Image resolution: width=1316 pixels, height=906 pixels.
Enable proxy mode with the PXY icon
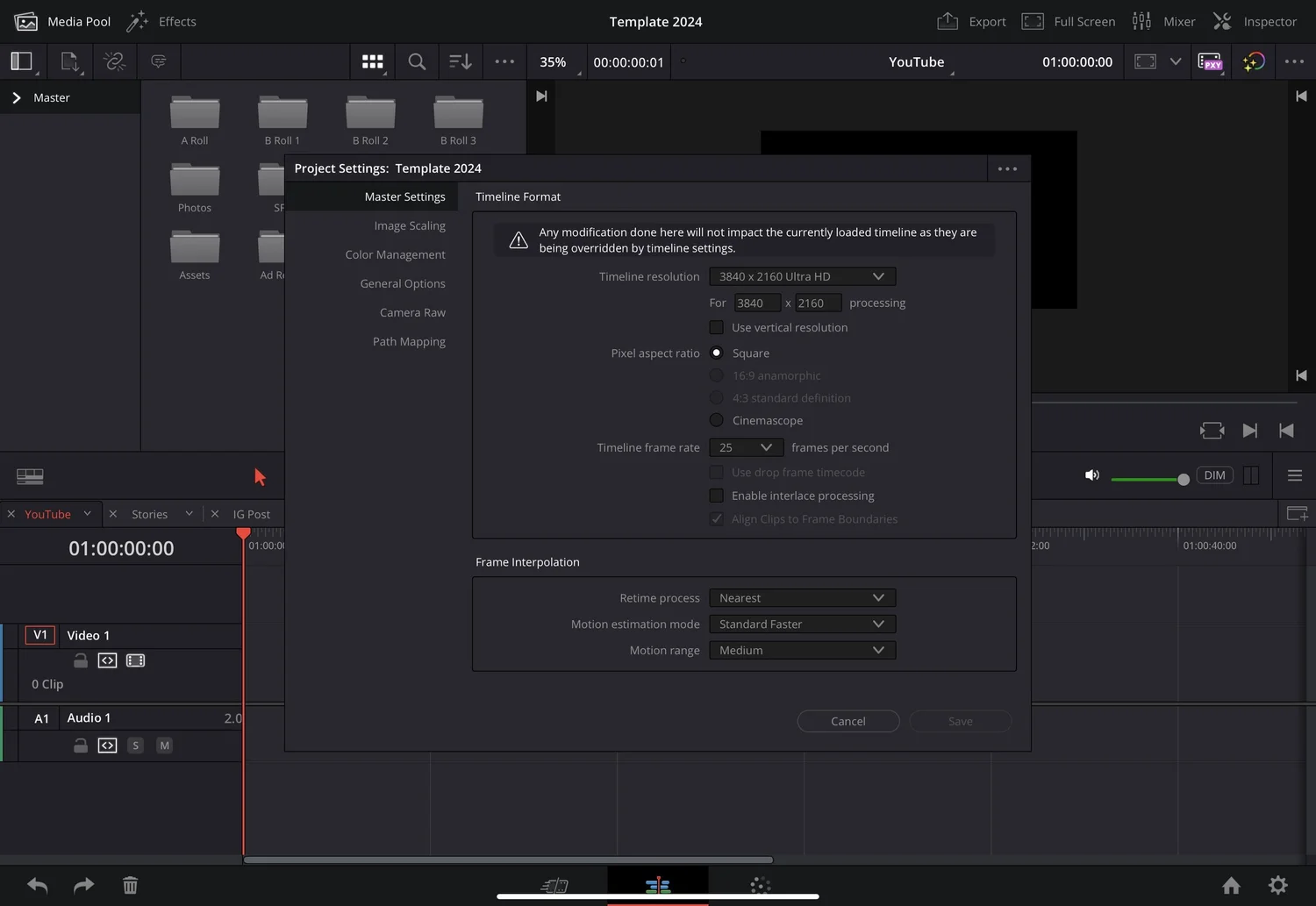(x=1211, y=61)
